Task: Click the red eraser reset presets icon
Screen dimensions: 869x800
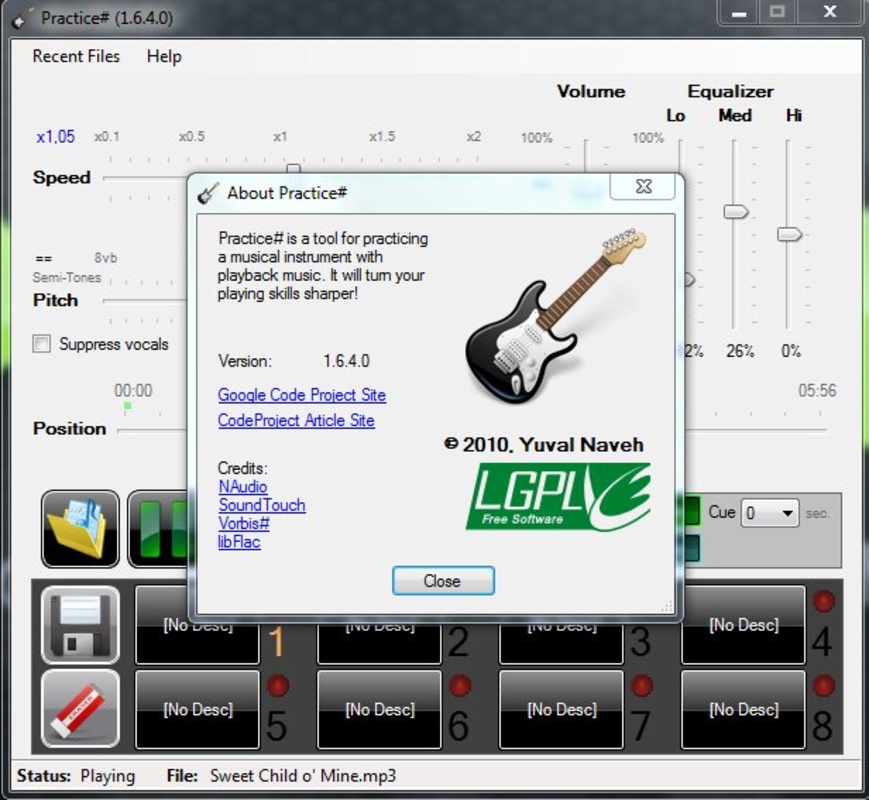Action: tap(80, 709)
